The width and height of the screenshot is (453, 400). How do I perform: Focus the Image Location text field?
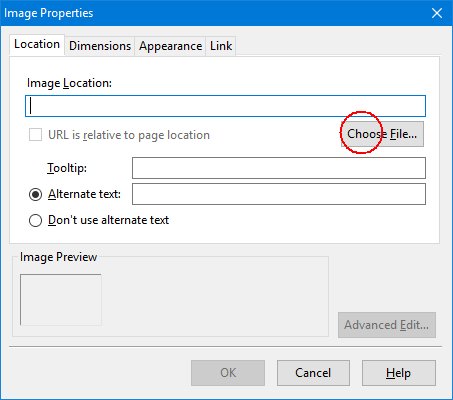[x=225, y=106]
